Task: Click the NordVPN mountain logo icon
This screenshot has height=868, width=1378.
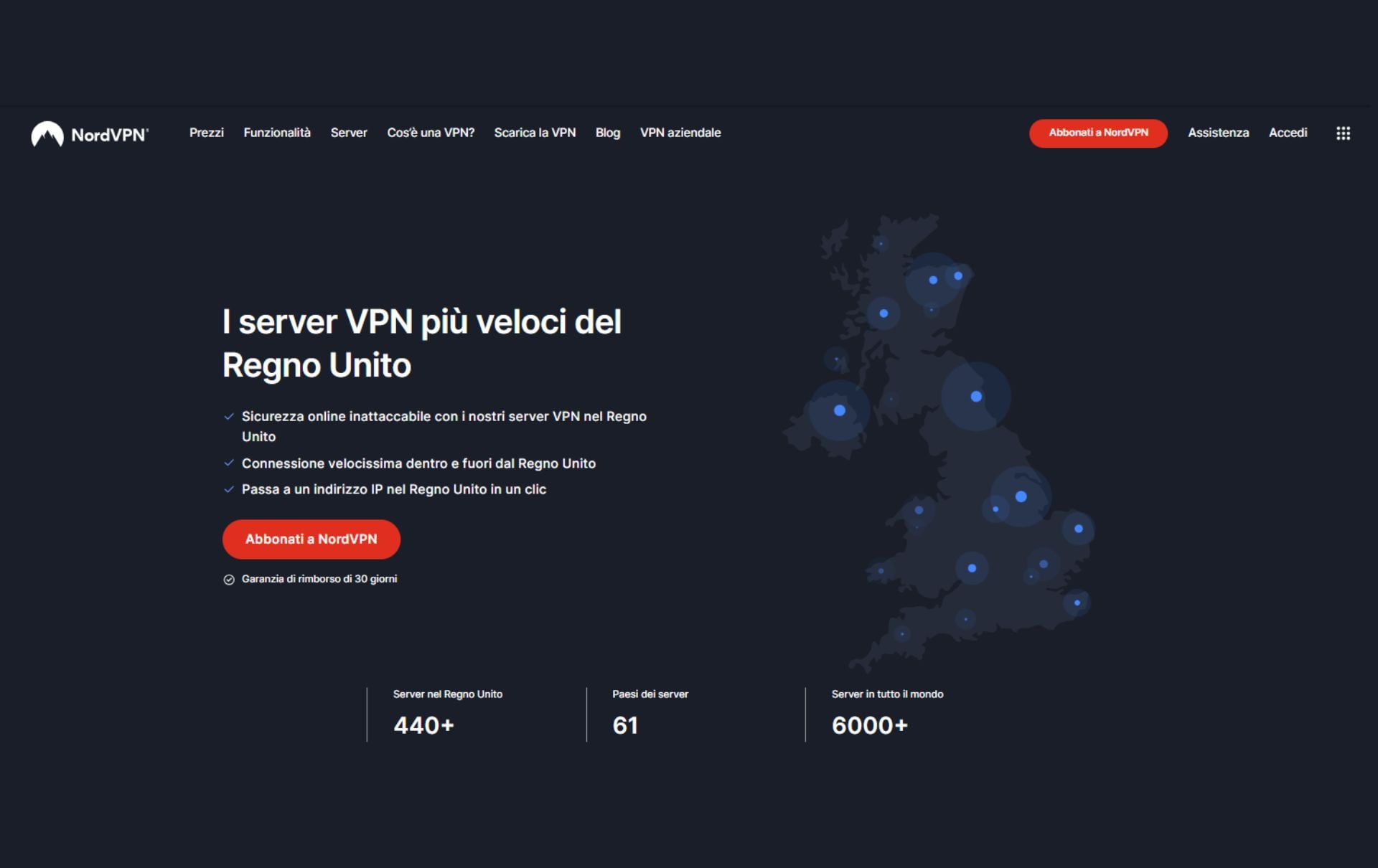Action: pyautogui.click(x=47, y=134)
